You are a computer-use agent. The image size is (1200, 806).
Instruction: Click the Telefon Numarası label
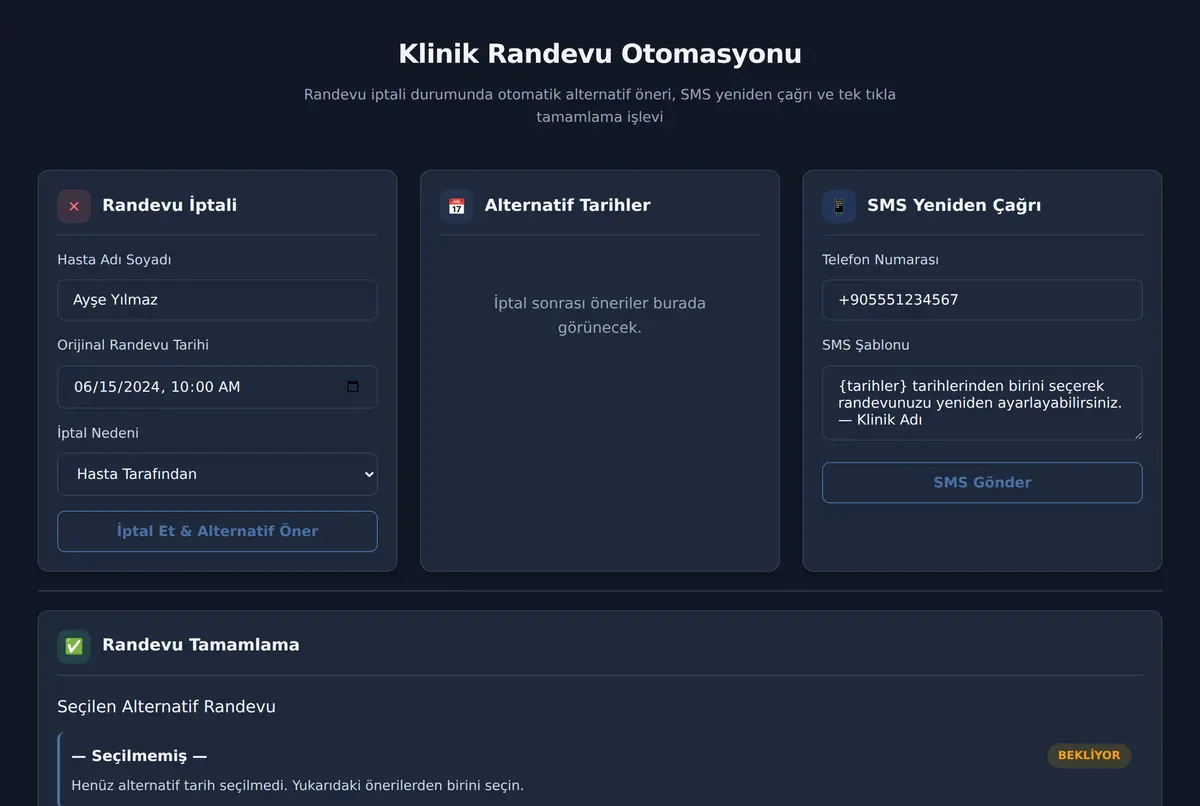point(880,260)
